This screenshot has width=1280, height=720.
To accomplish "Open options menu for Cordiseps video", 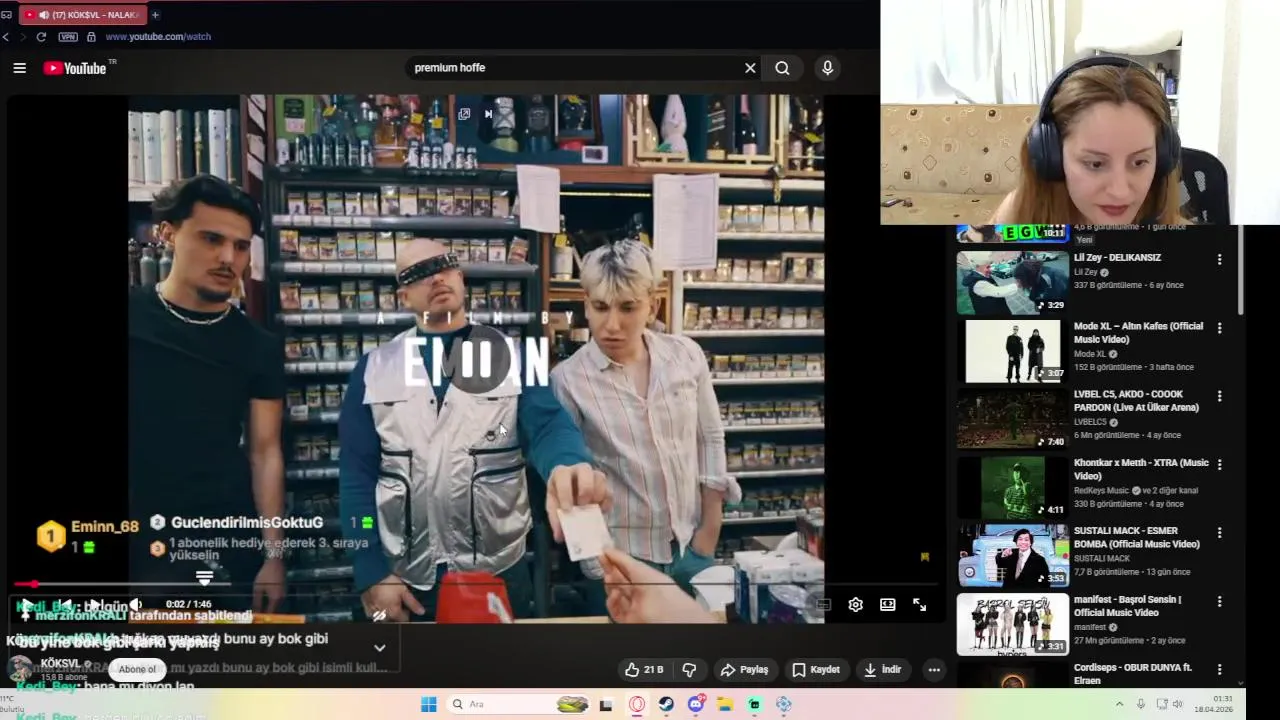I will click(1219, 669).
